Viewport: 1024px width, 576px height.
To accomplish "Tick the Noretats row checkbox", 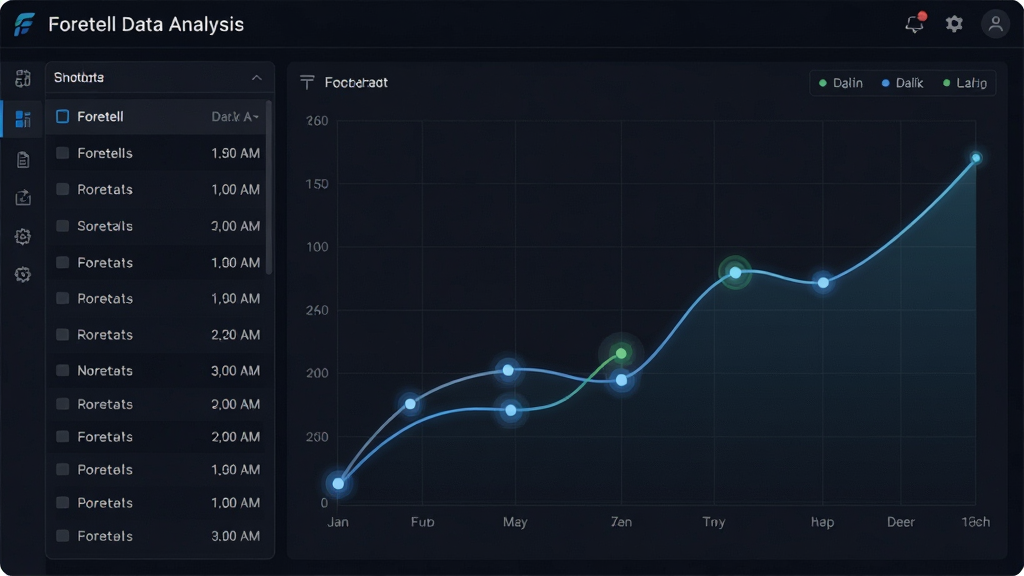I will click(x=63, y=370).
